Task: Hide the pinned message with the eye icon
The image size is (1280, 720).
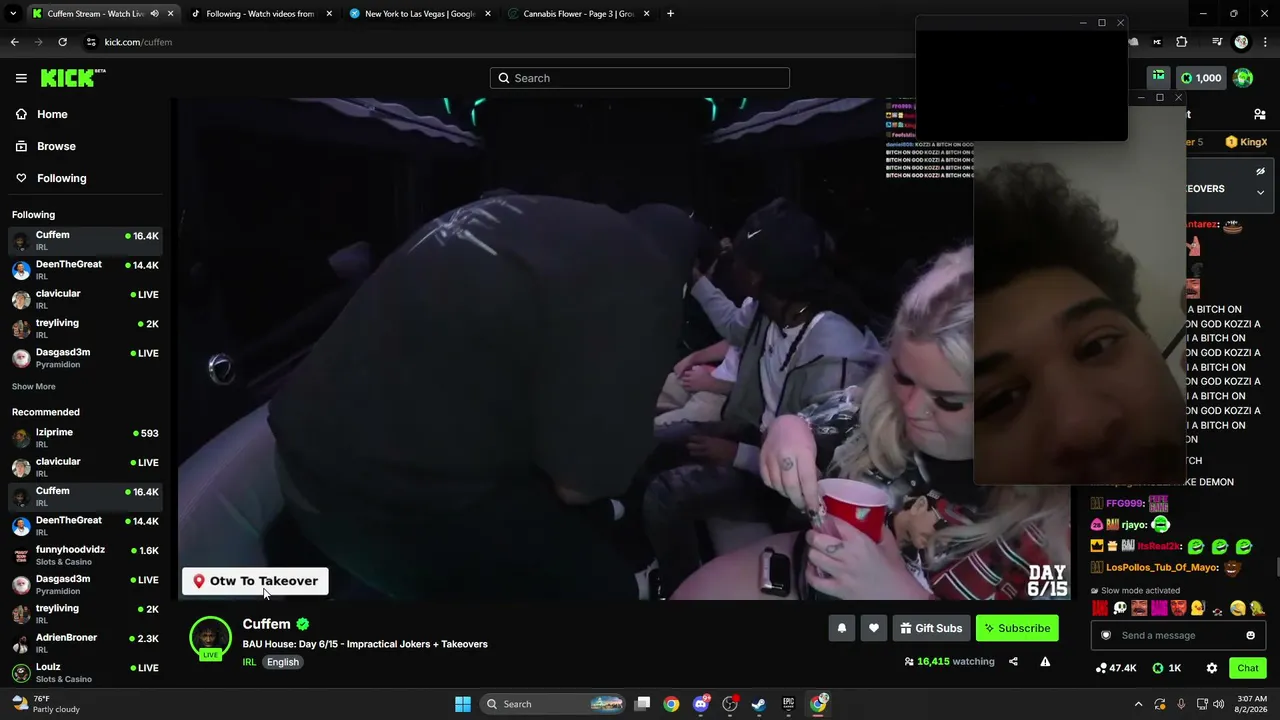Action: [1260, 171]
